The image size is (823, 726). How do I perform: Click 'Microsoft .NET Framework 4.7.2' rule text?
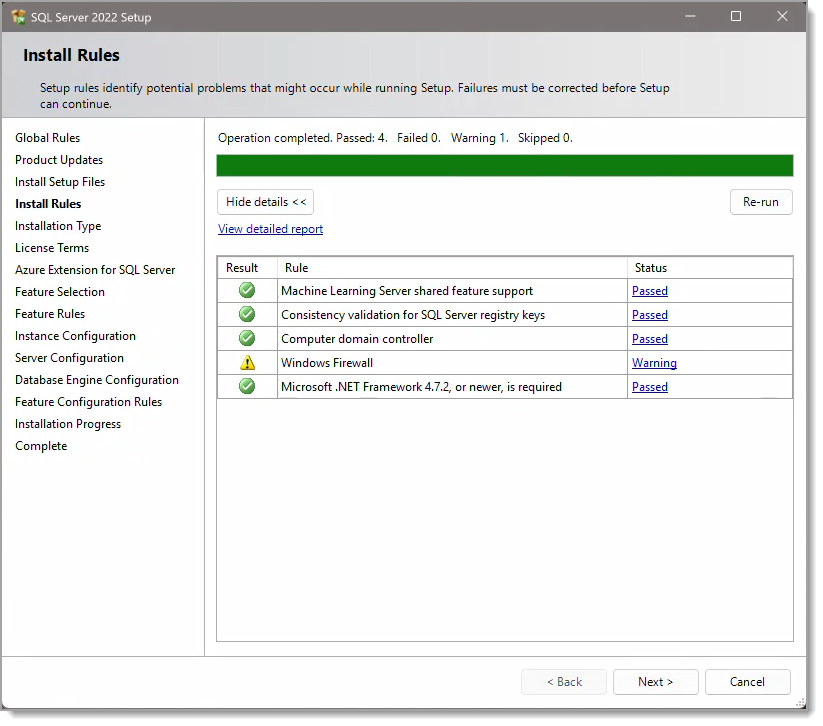click(x=421, y=387)
